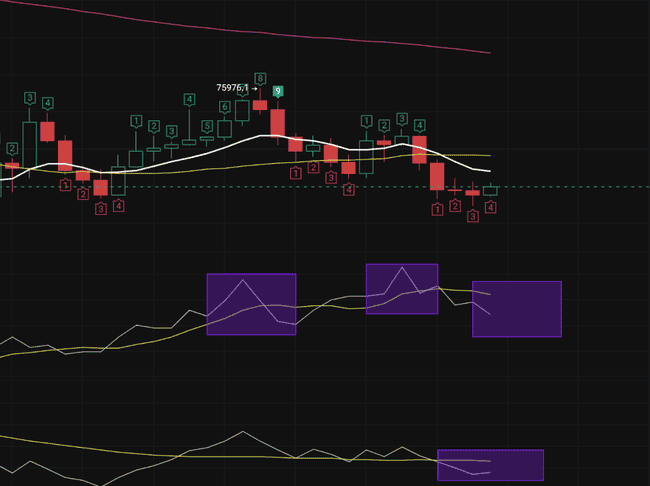This screenshot has height=486, width=650.
Task: Select the green 8 marker above the peak candle
Action: (260, 78)
